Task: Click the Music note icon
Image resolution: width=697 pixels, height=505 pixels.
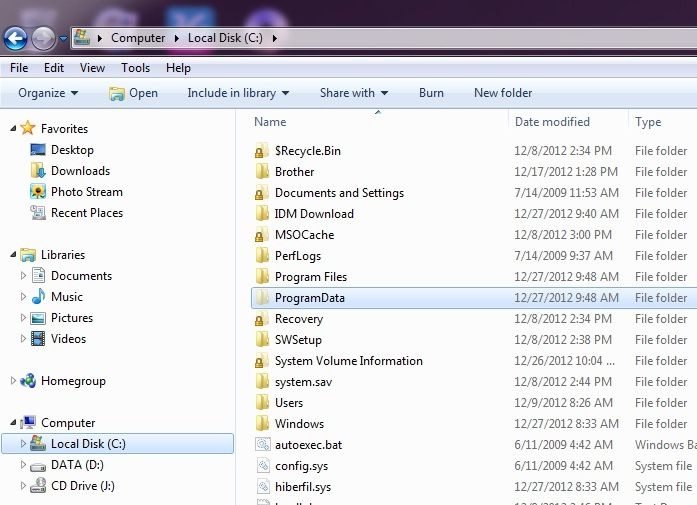Action: [x=38, y=297]
